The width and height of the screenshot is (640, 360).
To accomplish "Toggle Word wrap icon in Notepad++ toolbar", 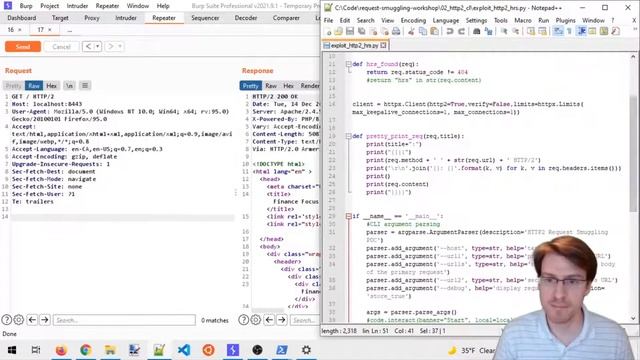I will pos(558,31).
